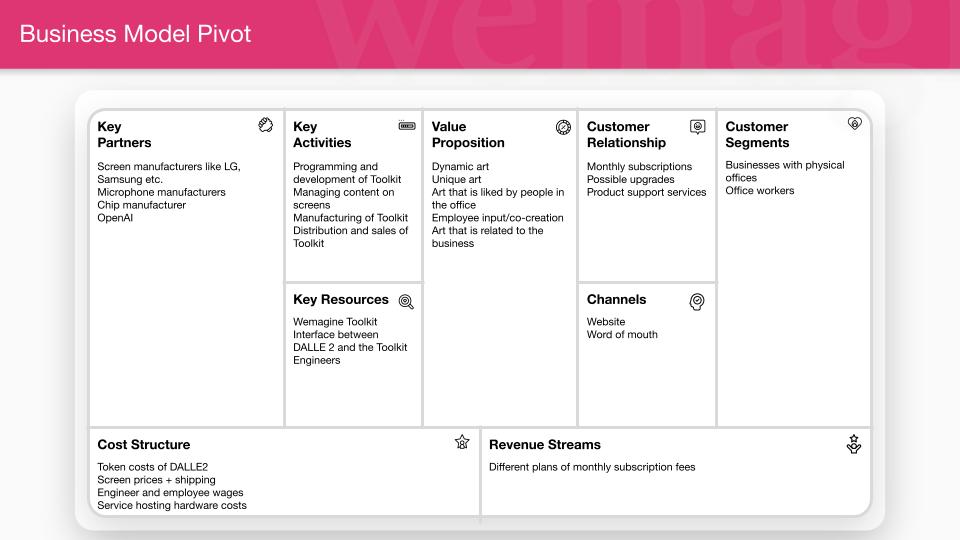Viewport: 960px width, 540px height.
Task: Select the Business Model Pivot title
Action: pos(135,34)
